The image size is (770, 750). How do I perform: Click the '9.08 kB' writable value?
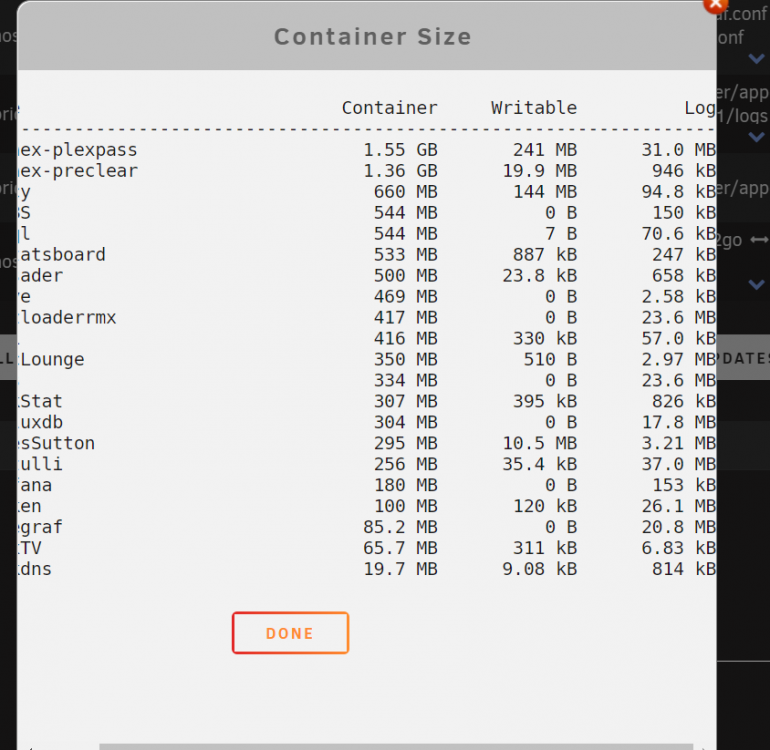tap(540, 569)
